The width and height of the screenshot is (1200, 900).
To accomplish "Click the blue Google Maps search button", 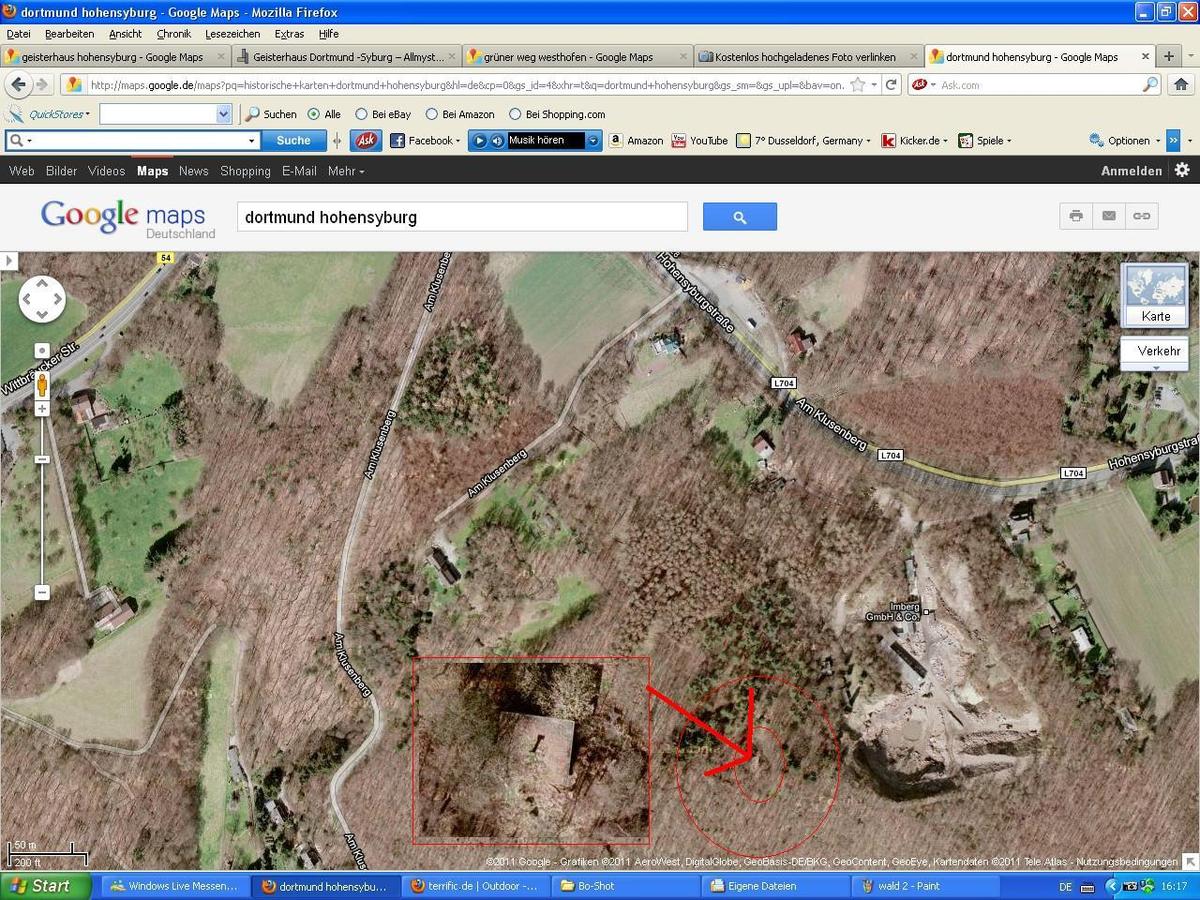I will (739, 217).
